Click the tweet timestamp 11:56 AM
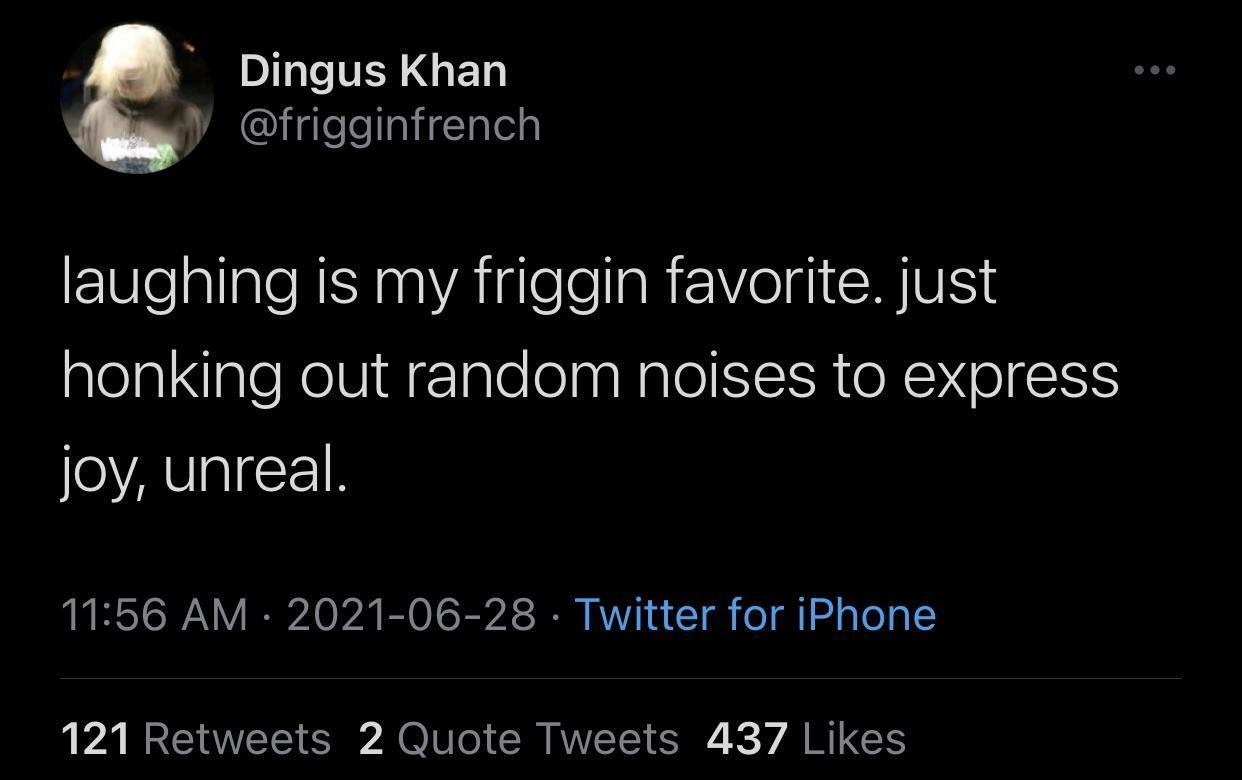 154,614
